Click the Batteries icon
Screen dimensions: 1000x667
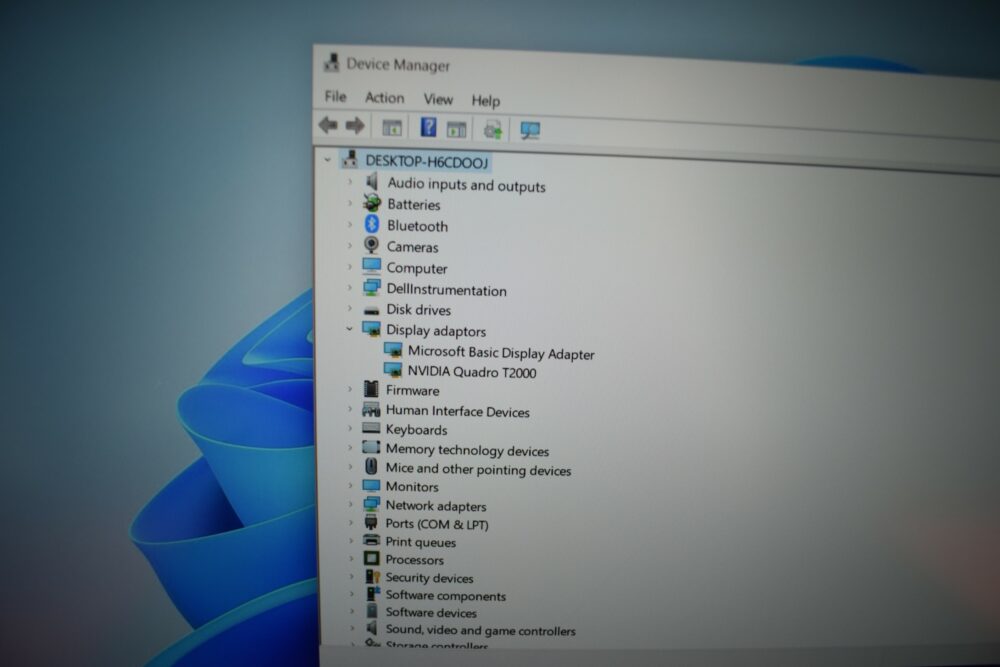tap(372, 203)
